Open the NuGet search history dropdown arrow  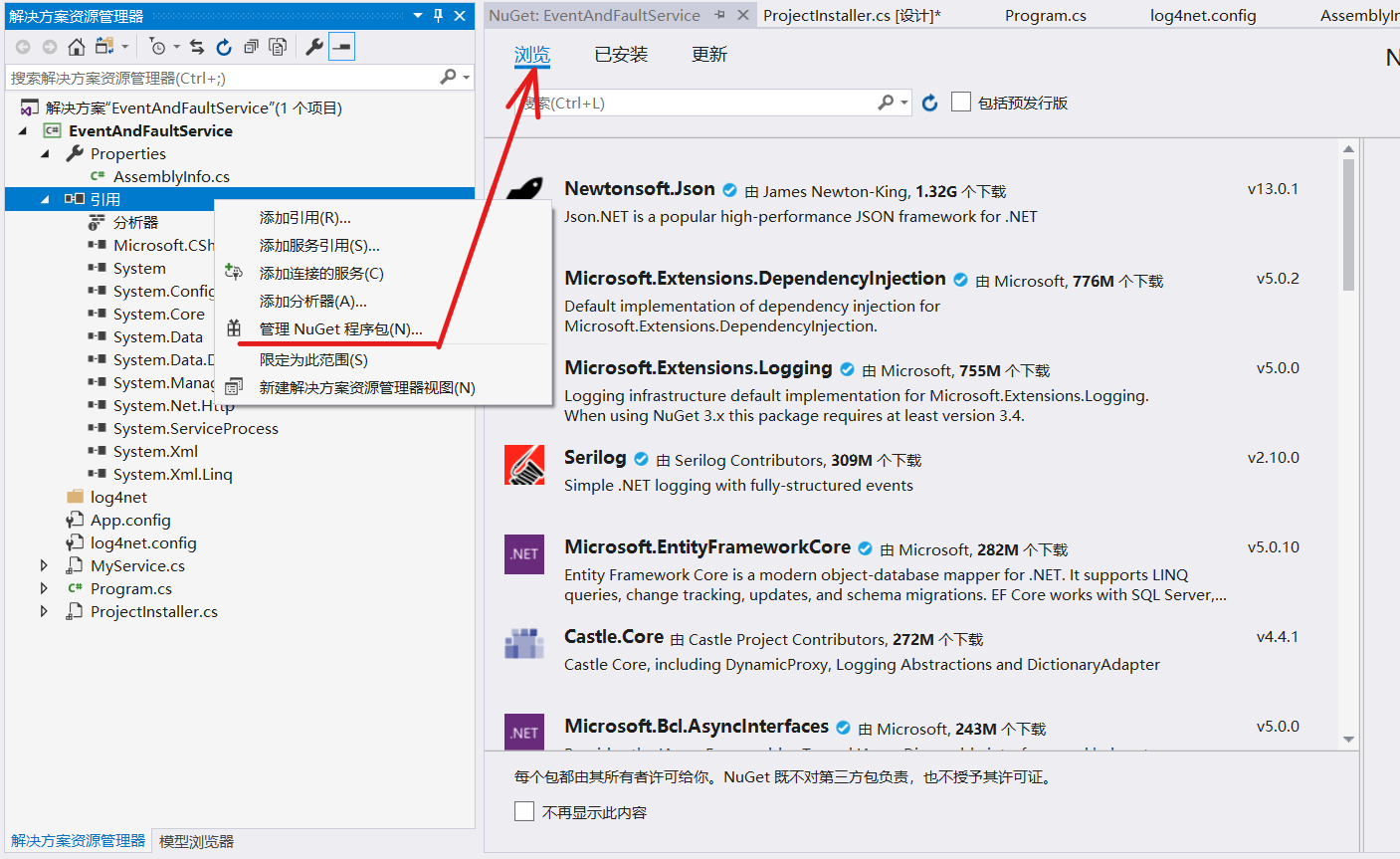[904, 103]
